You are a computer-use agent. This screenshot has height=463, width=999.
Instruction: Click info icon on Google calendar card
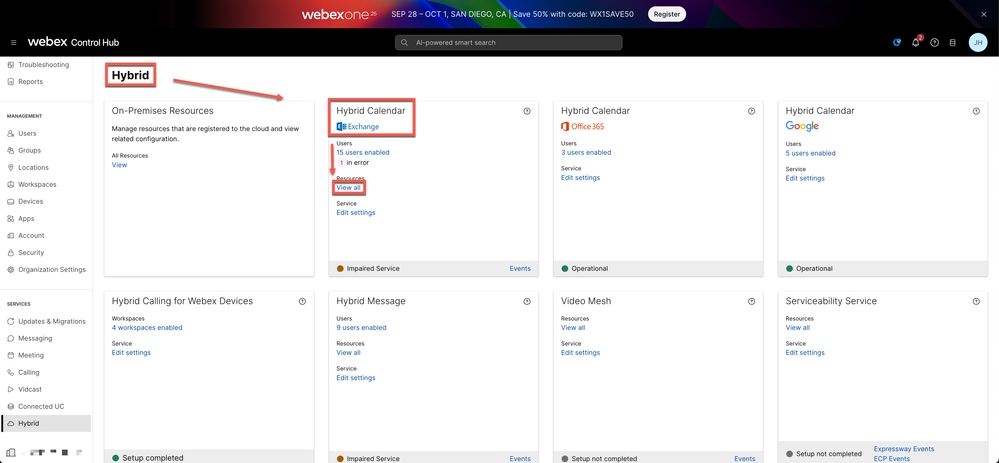[x=976, y=111]
